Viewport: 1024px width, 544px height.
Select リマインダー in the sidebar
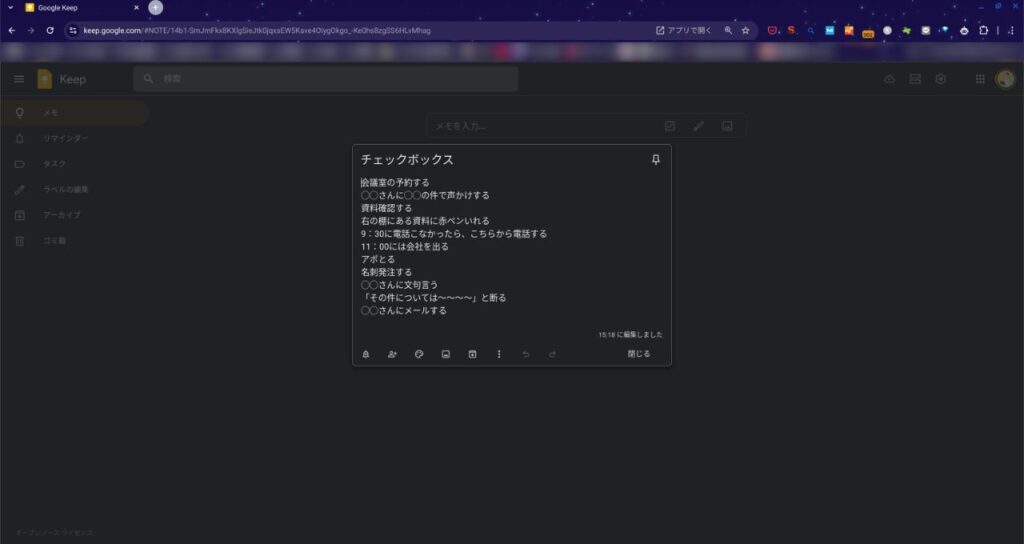click(65, 138)
